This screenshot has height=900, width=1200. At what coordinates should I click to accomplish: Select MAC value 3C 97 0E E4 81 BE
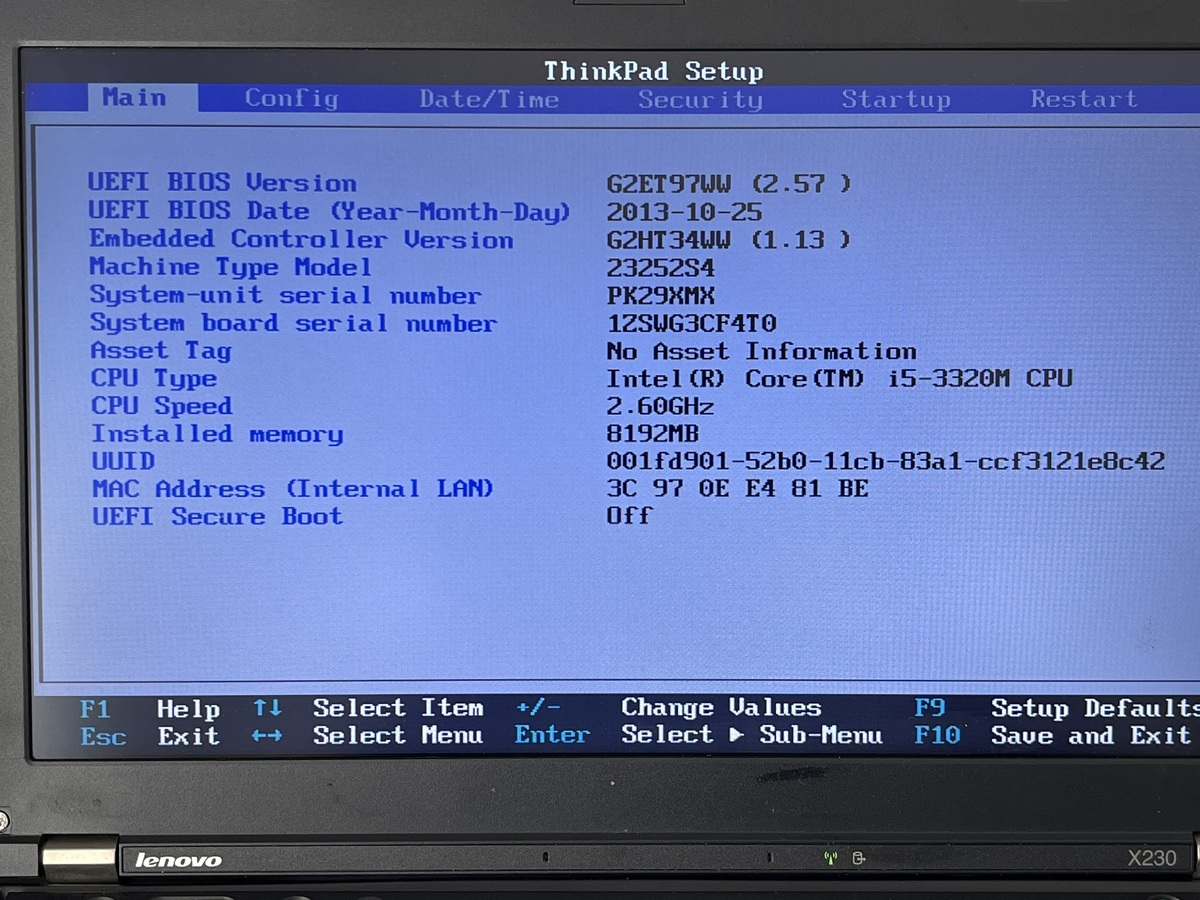[737, 489]
